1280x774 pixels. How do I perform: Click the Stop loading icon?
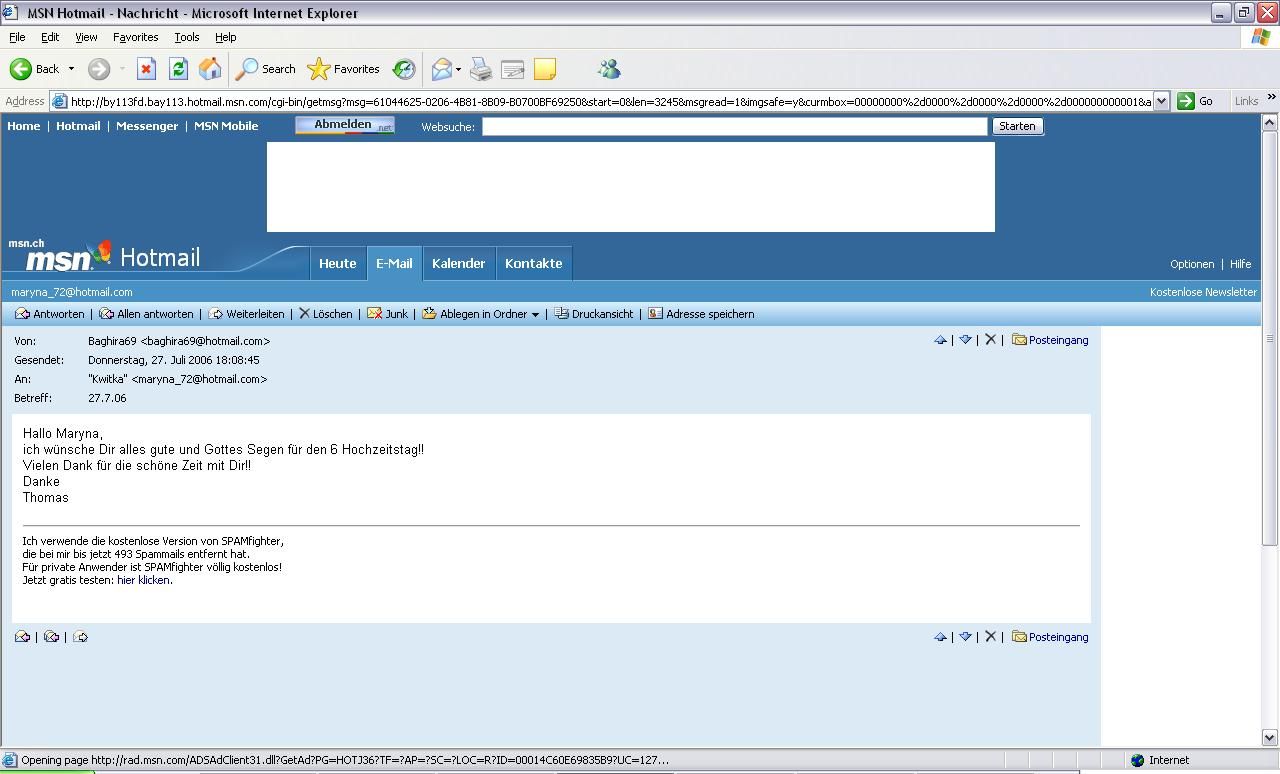[146, 69]
